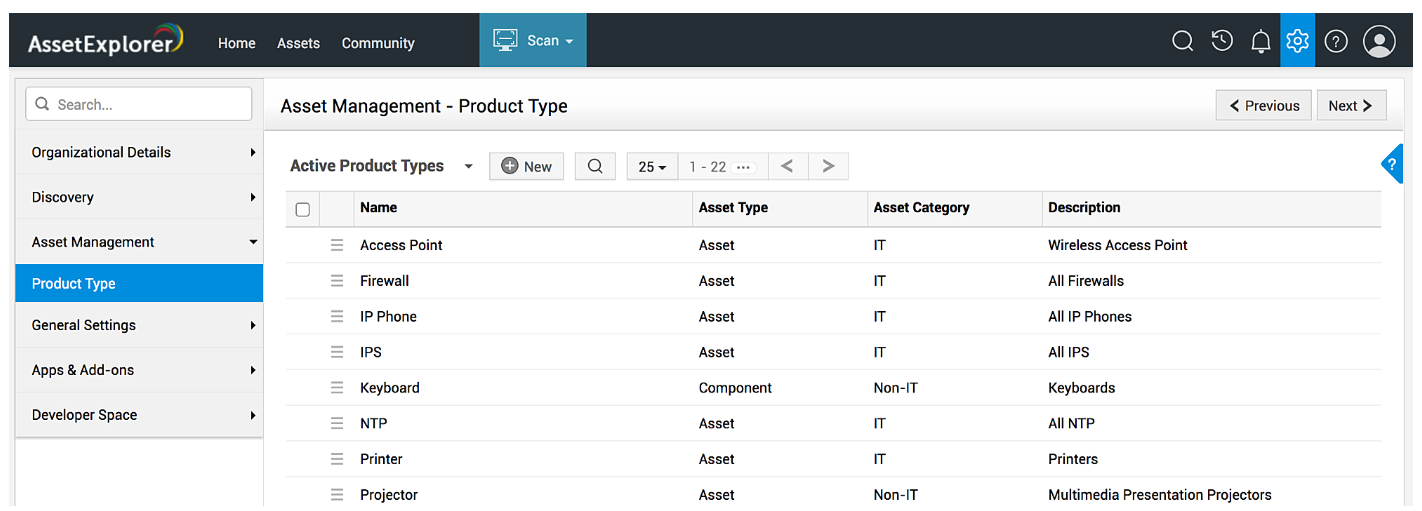Open notifications bell icon
The width and height of the screenshot is (1422, 511).
click(x=1261, y=41)
